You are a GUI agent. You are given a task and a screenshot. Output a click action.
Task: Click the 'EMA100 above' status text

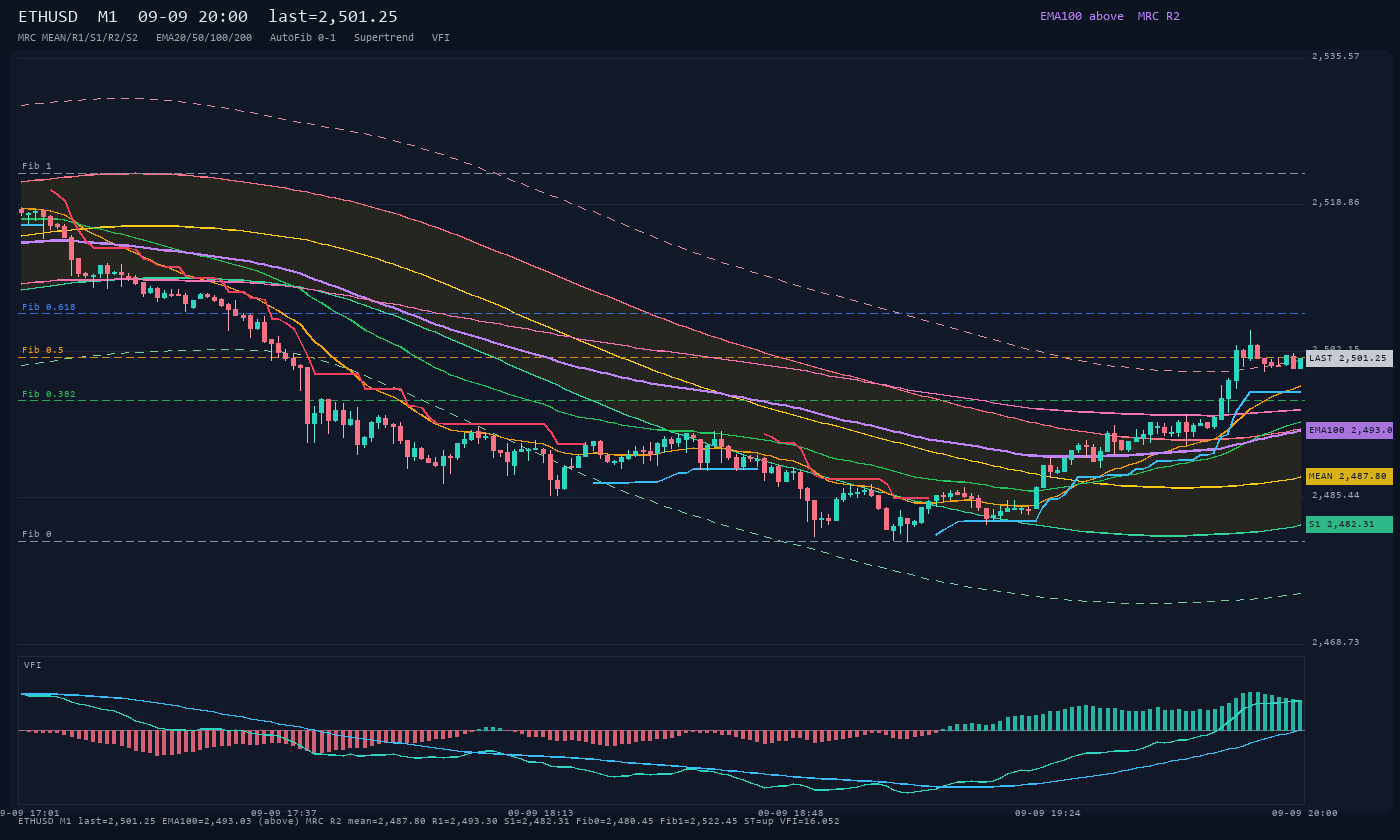point(1081,16)
